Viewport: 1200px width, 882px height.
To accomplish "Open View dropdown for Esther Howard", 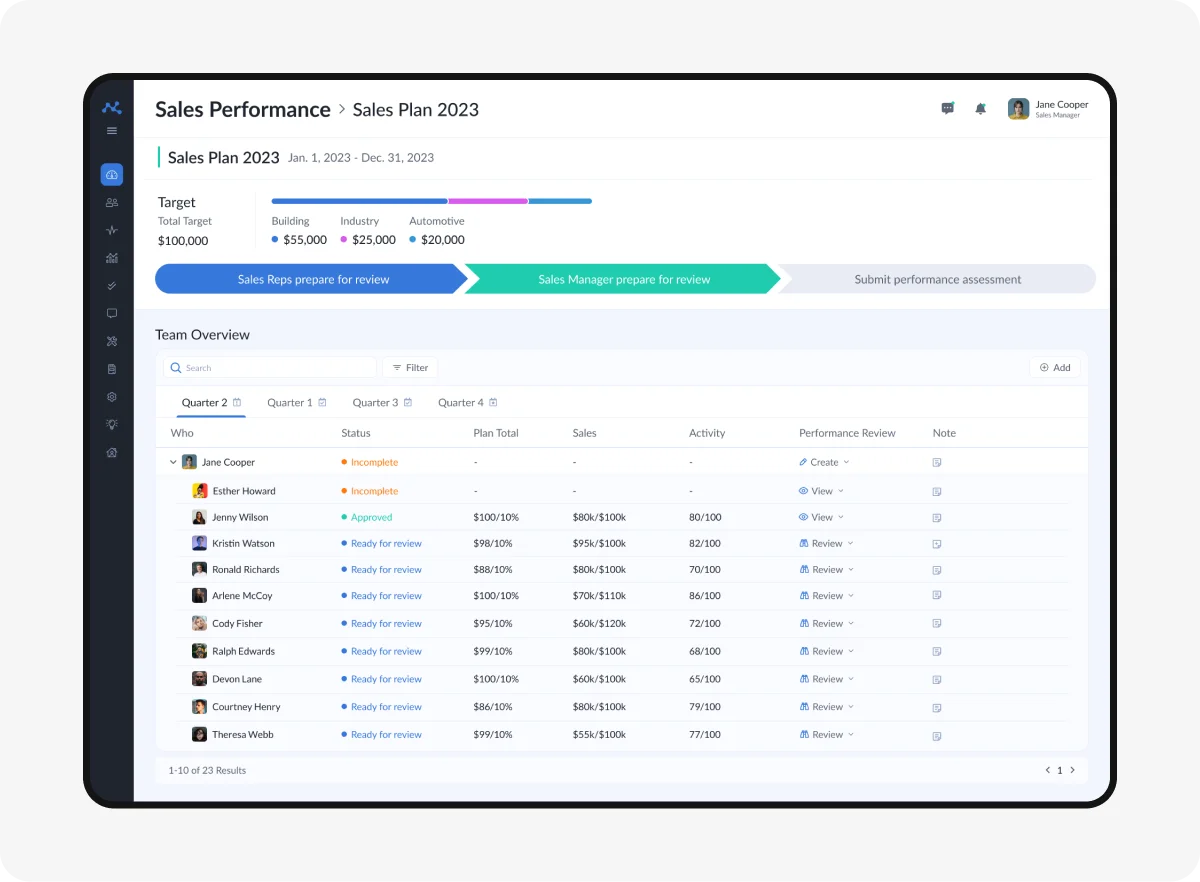I will click(821, 491).
